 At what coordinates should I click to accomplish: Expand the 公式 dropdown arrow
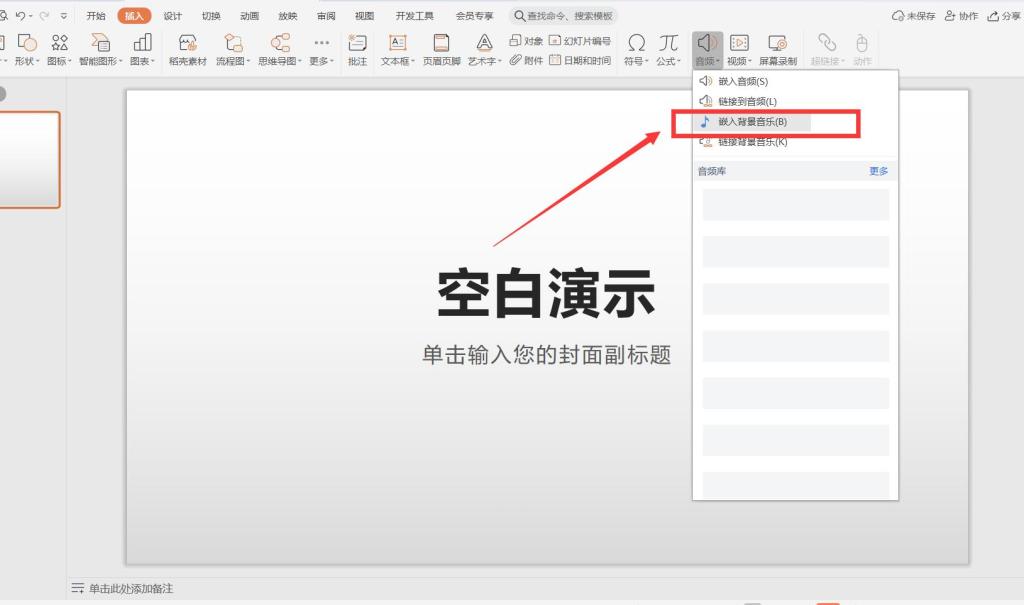[679, 61]
